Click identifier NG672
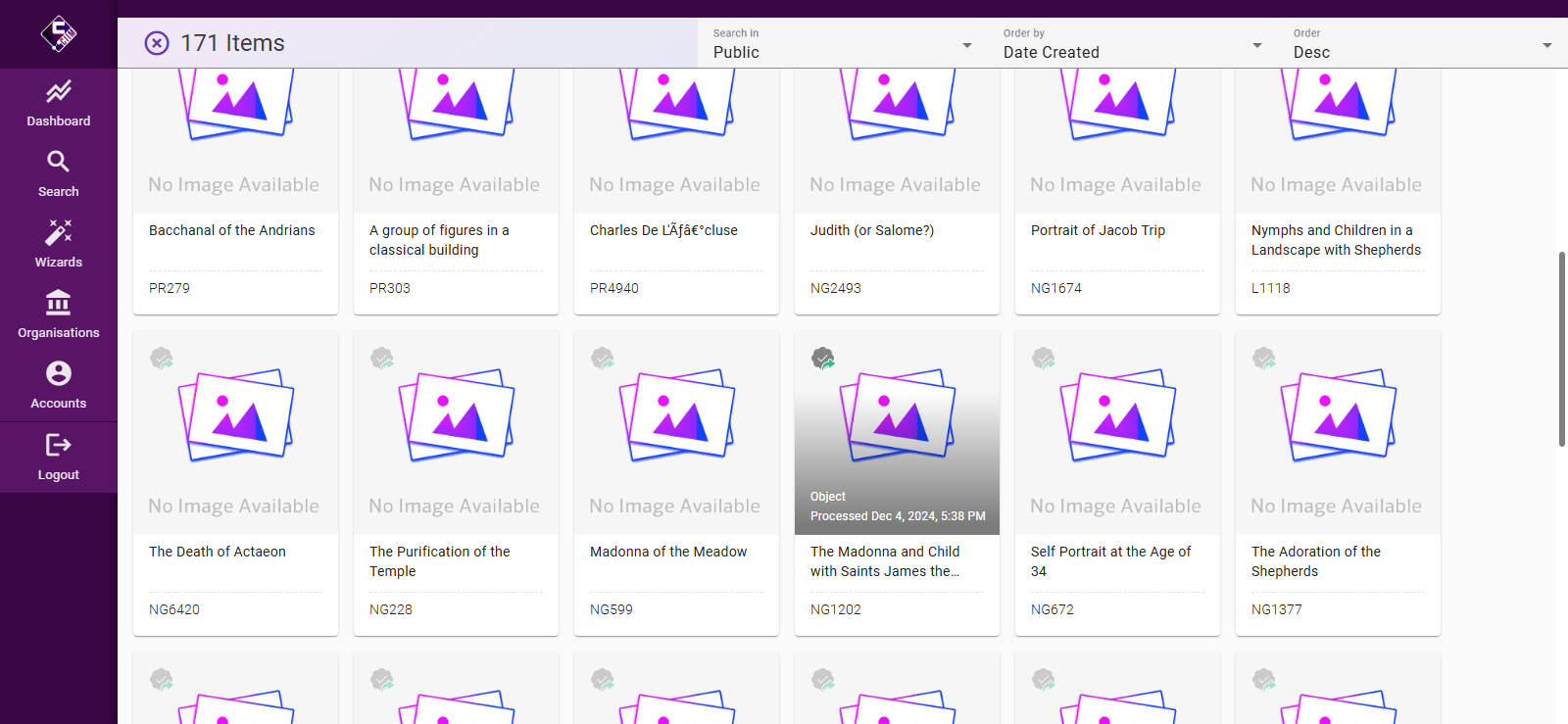Image resolution: width=1568 pixels, height=724 pixels. pyautogui.click(x=1053, y=609)
